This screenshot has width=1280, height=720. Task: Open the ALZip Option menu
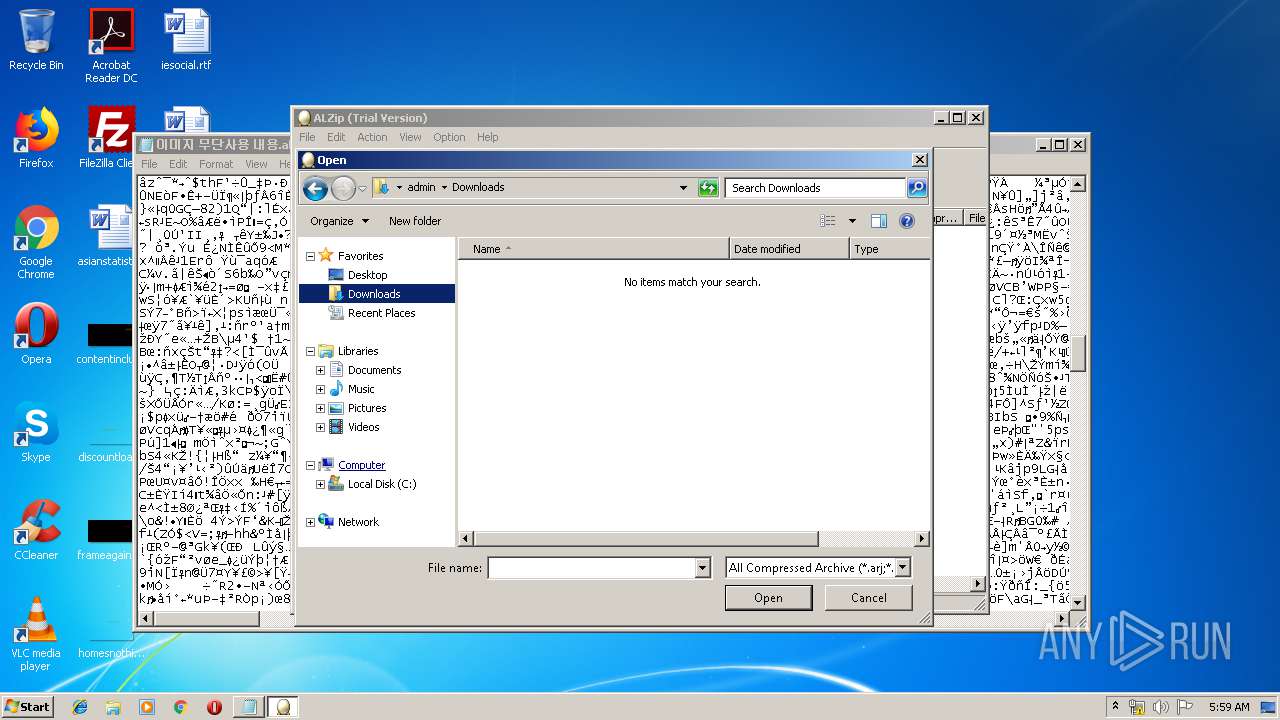pos(449,137)
